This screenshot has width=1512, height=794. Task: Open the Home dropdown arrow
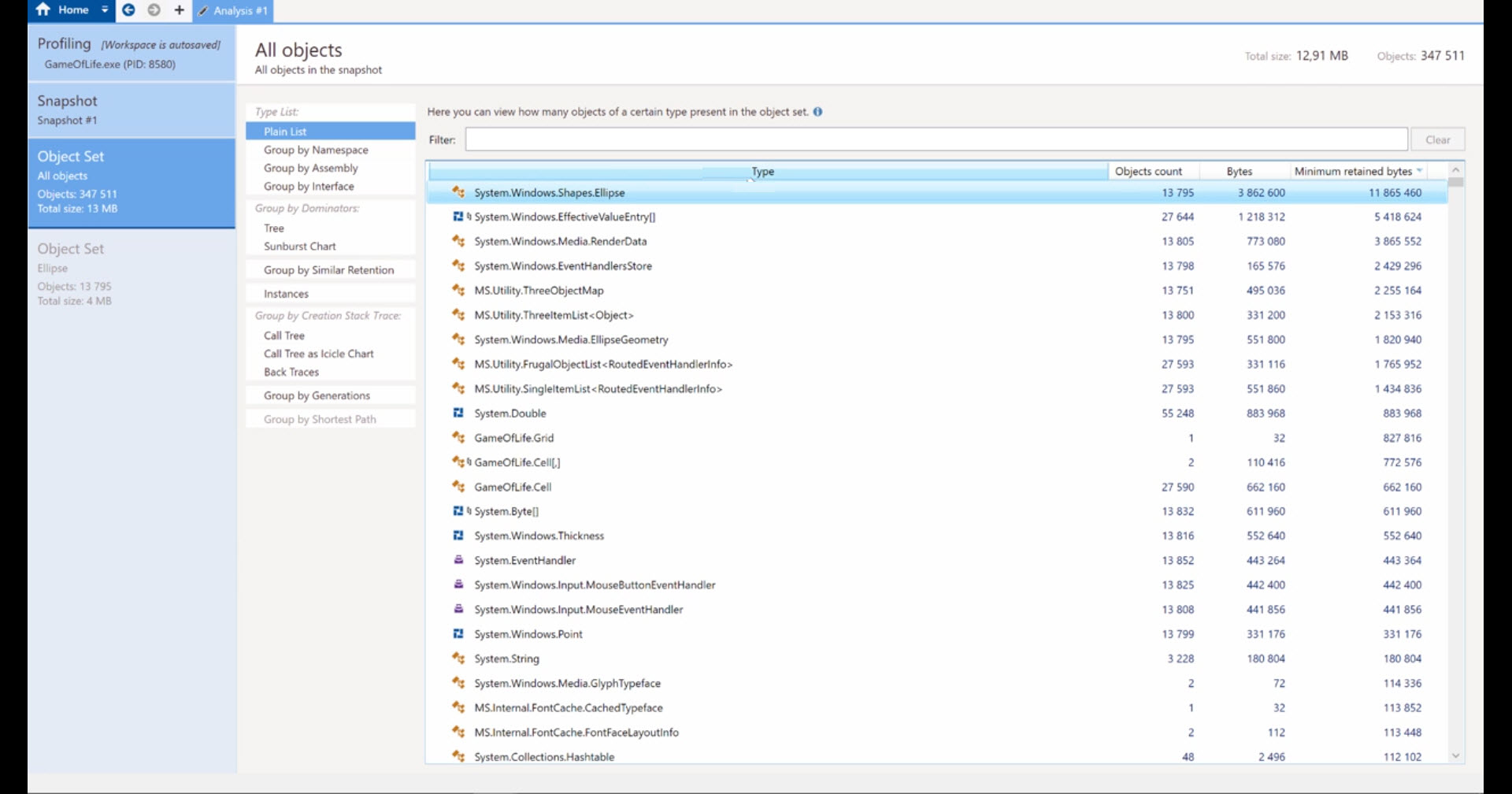(x=105, y=10)
